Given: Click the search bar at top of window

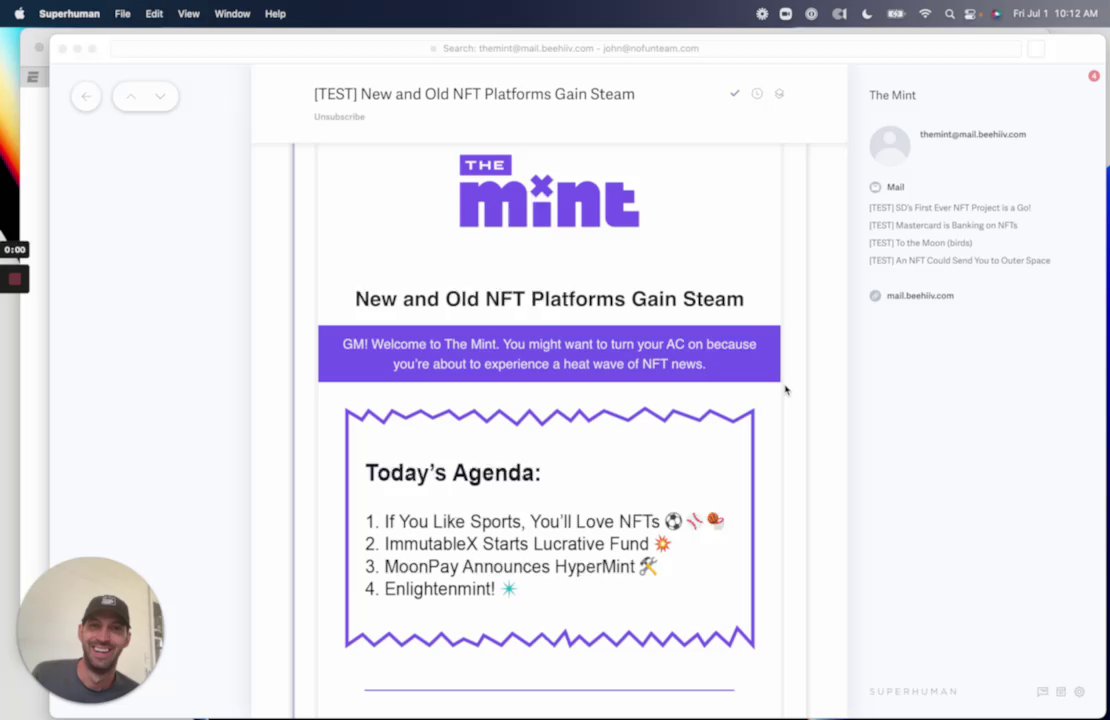Looking at the screenshot, I should point(565,48).
